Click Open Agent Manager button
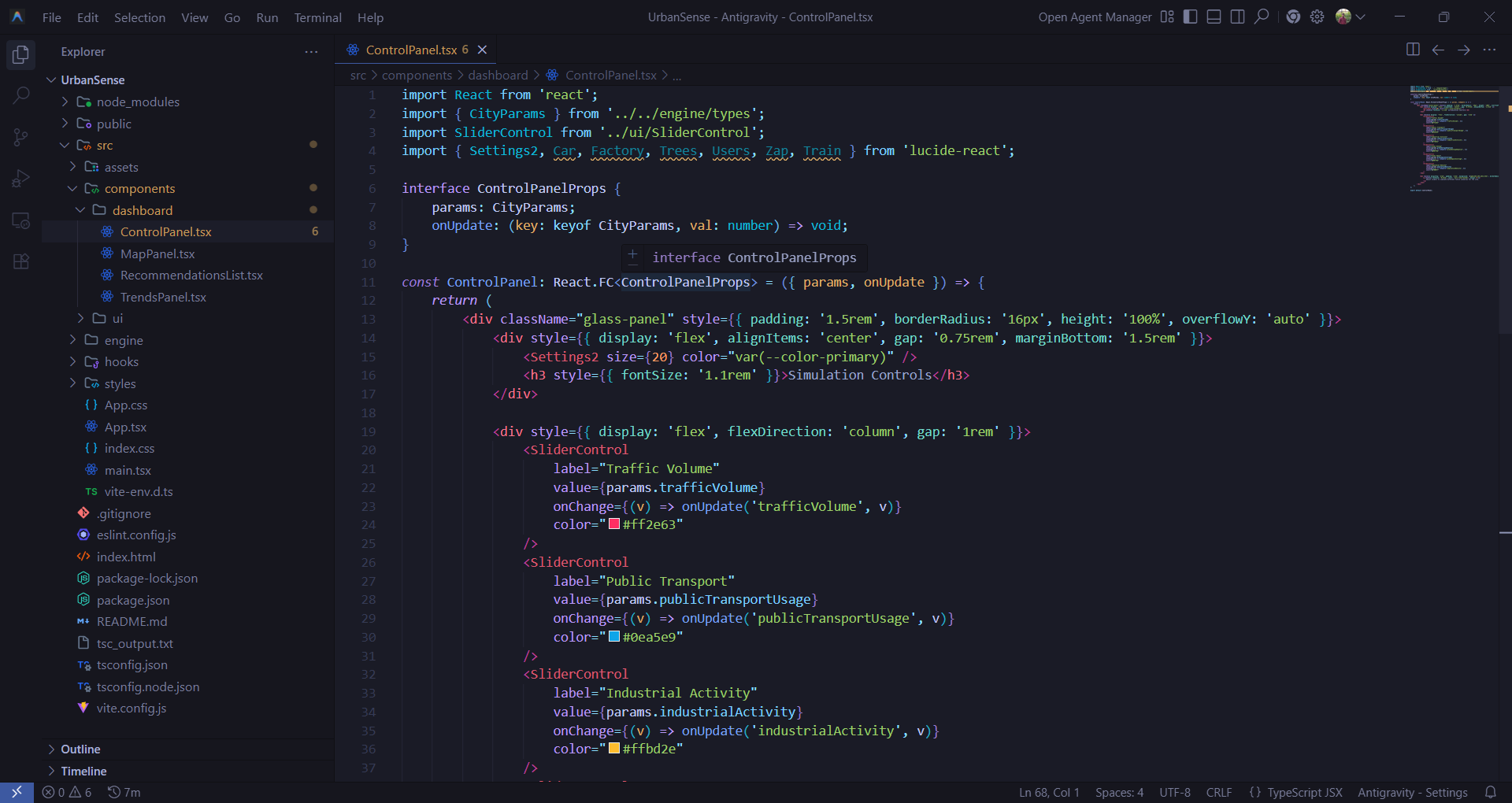 click(1095, 17)
